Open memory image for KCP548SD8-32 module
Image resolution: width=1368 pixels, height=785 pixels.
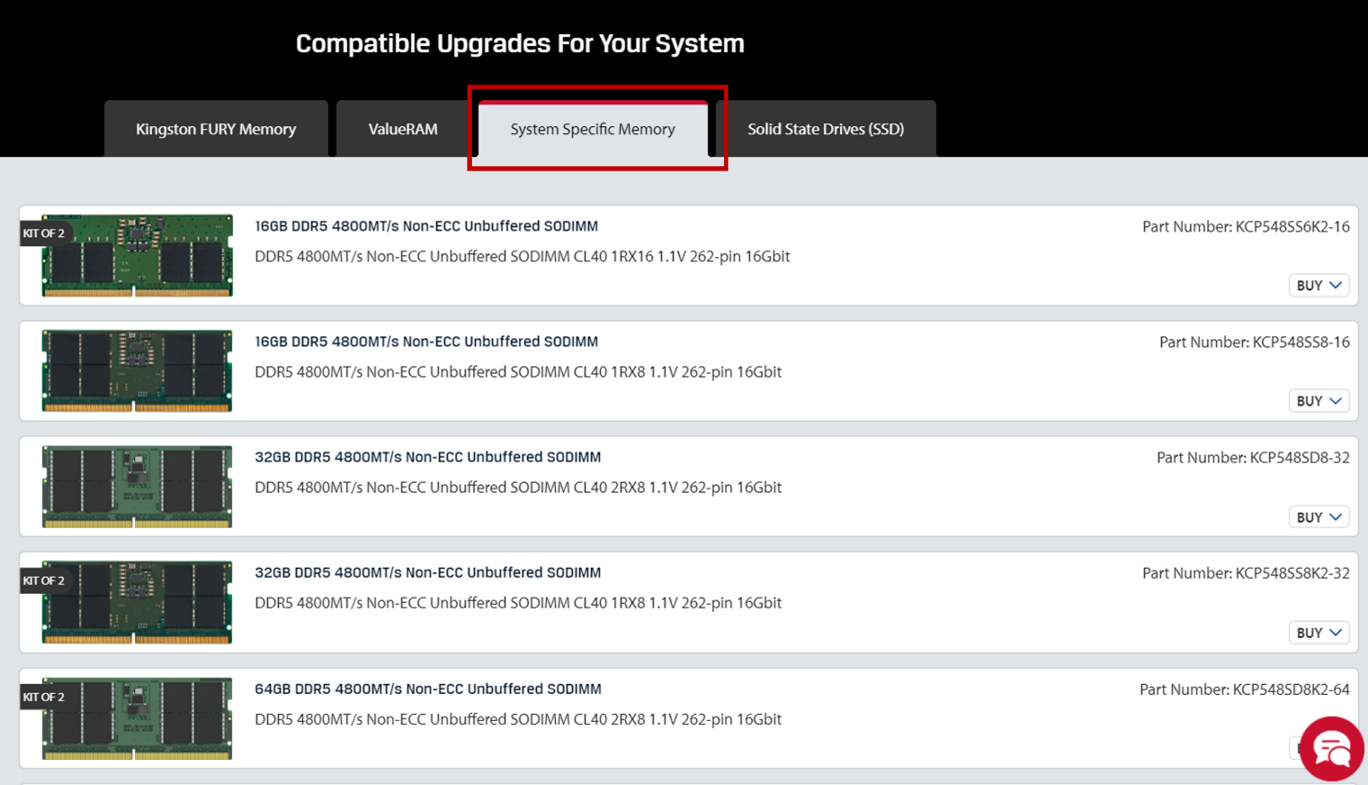[137, 487]
